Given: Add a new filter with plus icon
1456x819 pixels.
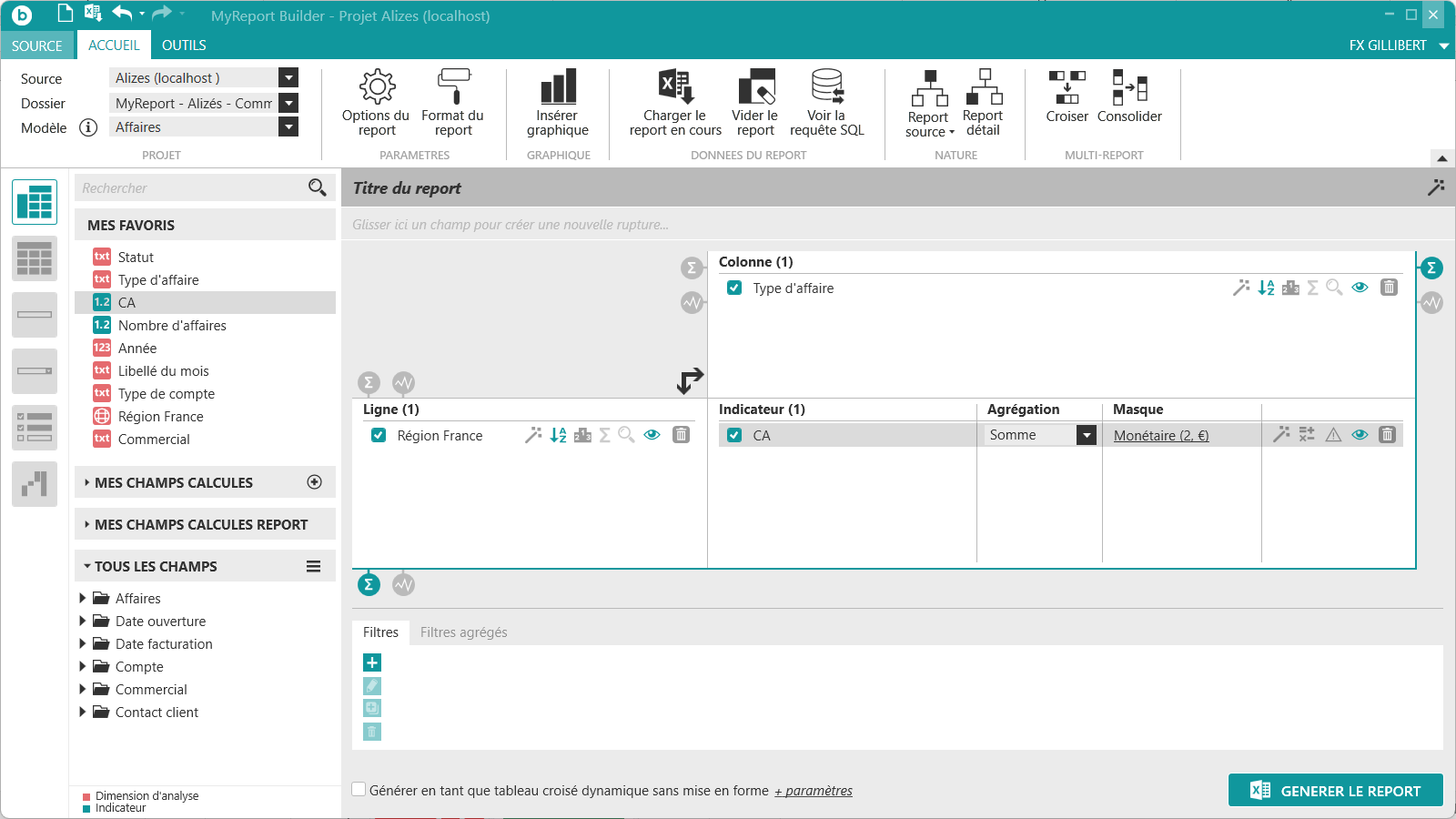Looking at the screenshot, I should click(372, 662).
